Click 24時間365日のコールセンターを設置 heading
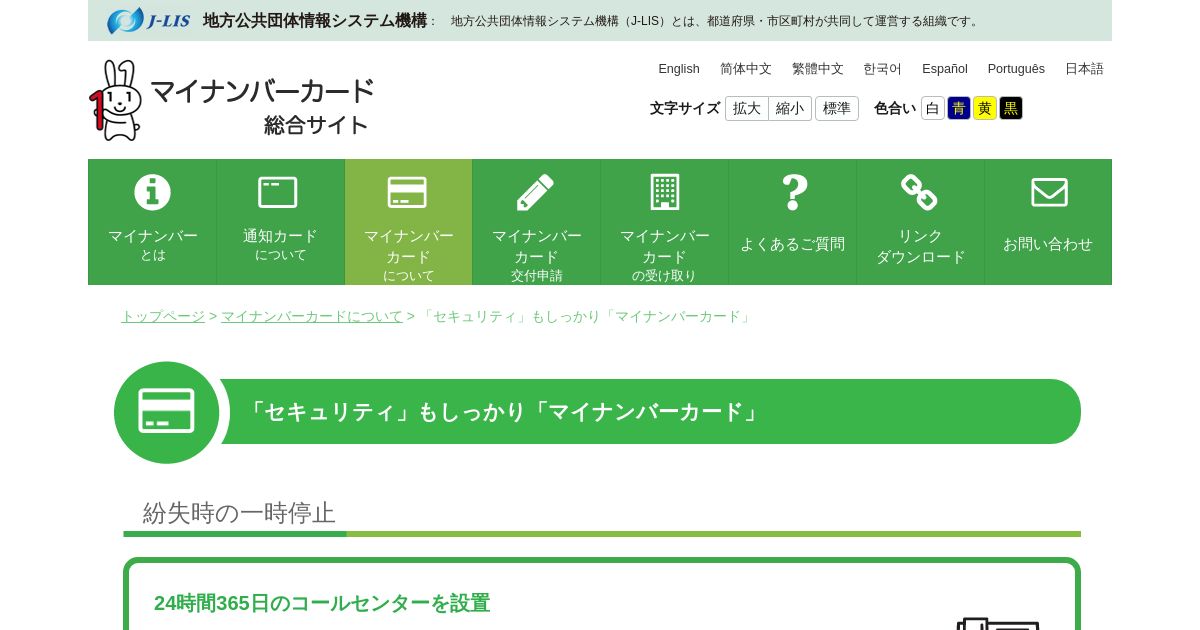 coord(322,603)
